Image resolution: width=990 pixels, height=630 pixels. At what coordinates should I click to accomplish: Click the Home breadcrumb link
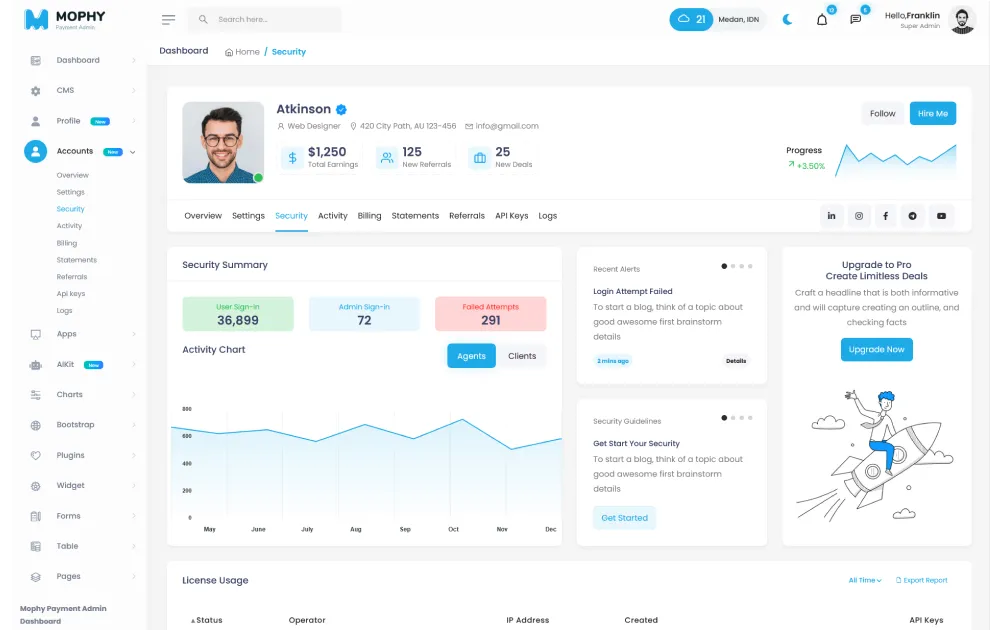pos(242,52)
